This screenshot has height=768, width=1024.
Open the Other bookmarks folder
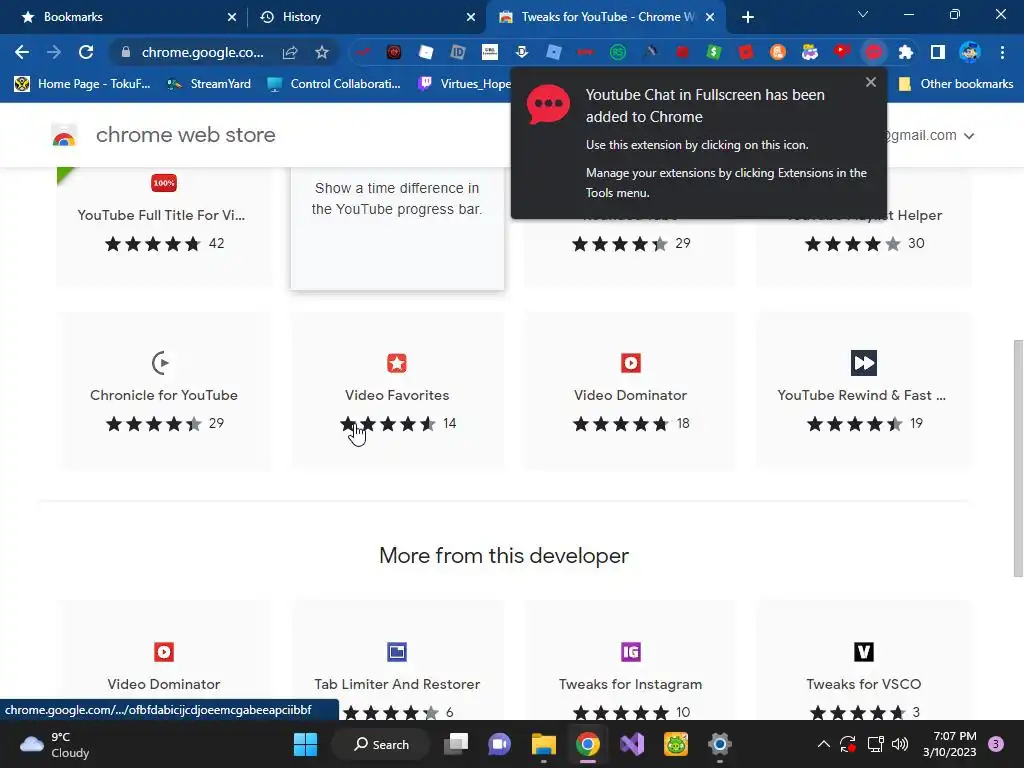click(956, 84)
